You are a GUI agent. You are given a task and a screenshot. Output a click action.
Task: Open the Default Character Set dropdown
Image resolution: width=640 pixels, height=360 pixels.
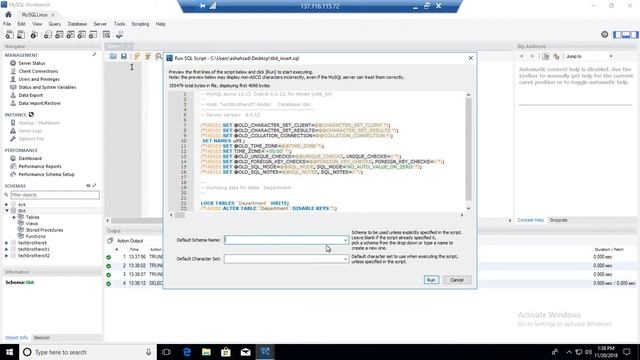[x=345, y=259]
